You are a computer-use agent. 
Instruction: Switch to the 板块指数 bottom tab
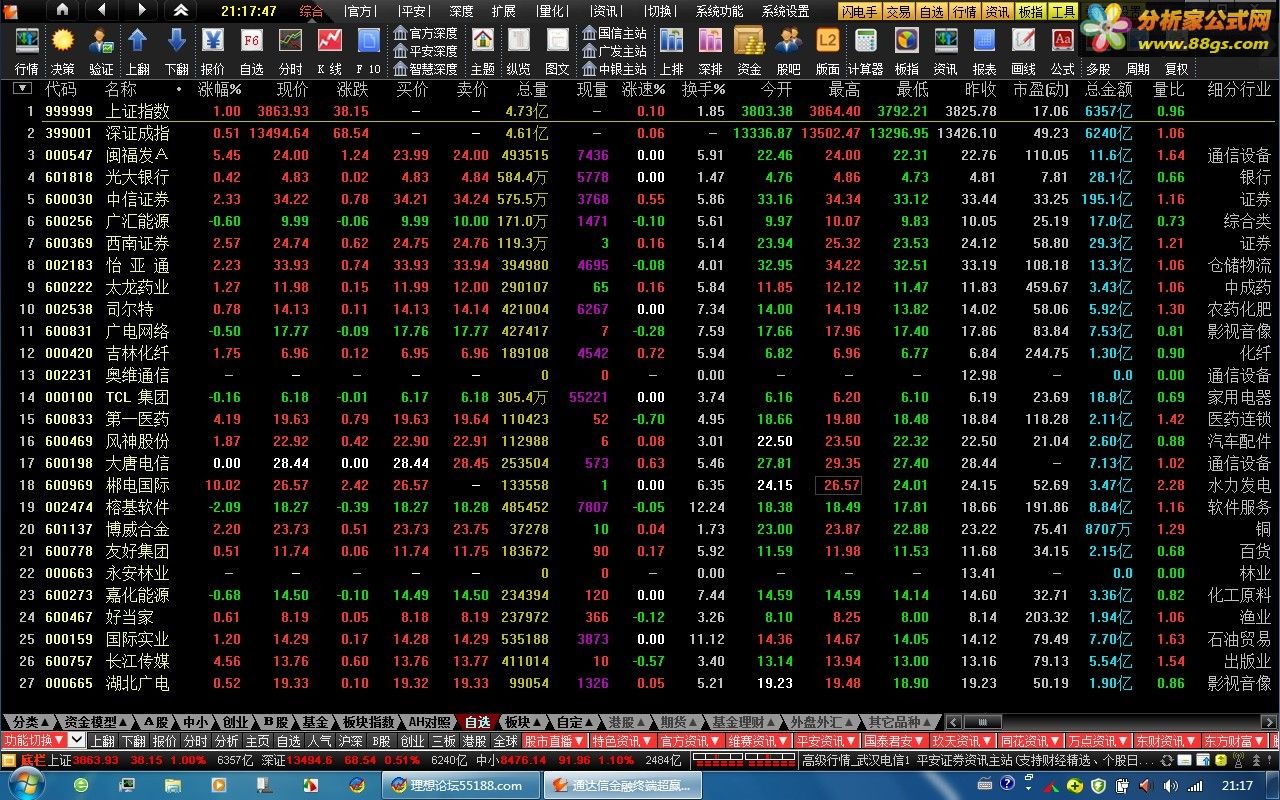(368, 722)
